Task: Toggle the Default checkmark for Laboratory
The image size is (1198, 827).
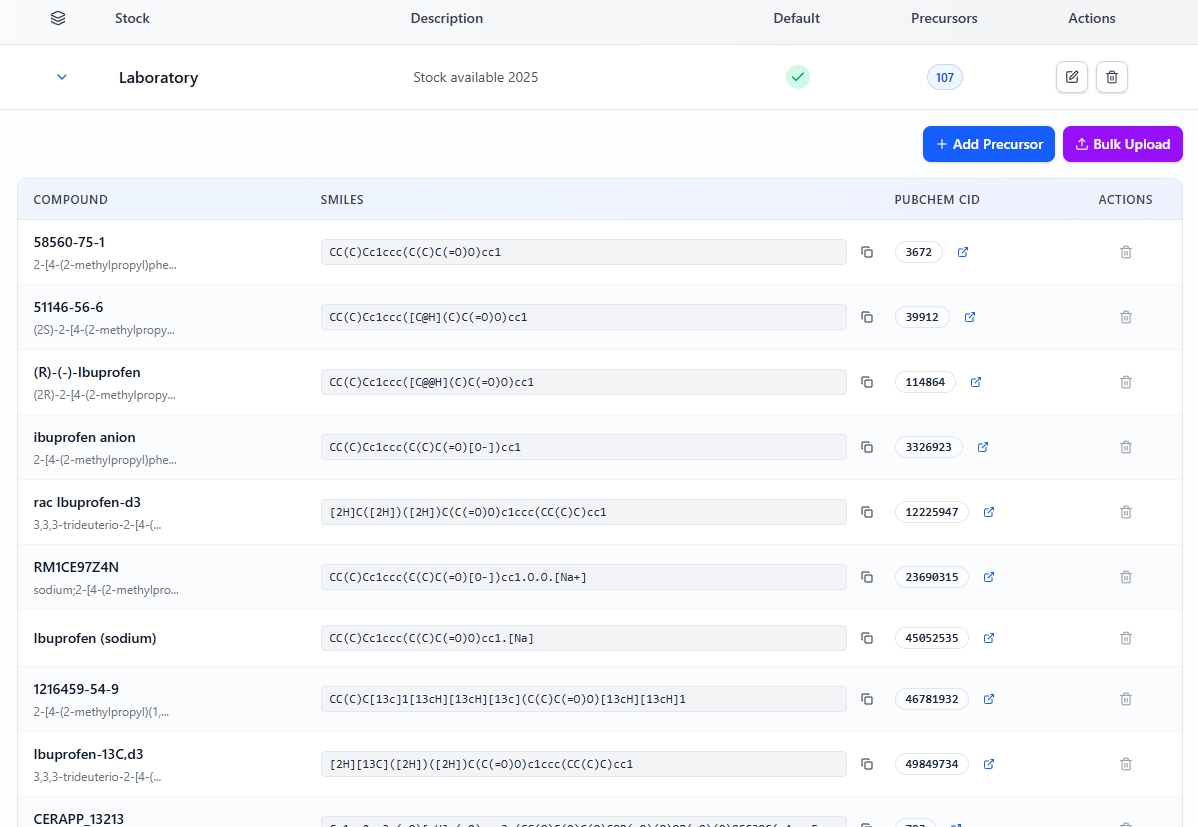Action: point(797,77)
